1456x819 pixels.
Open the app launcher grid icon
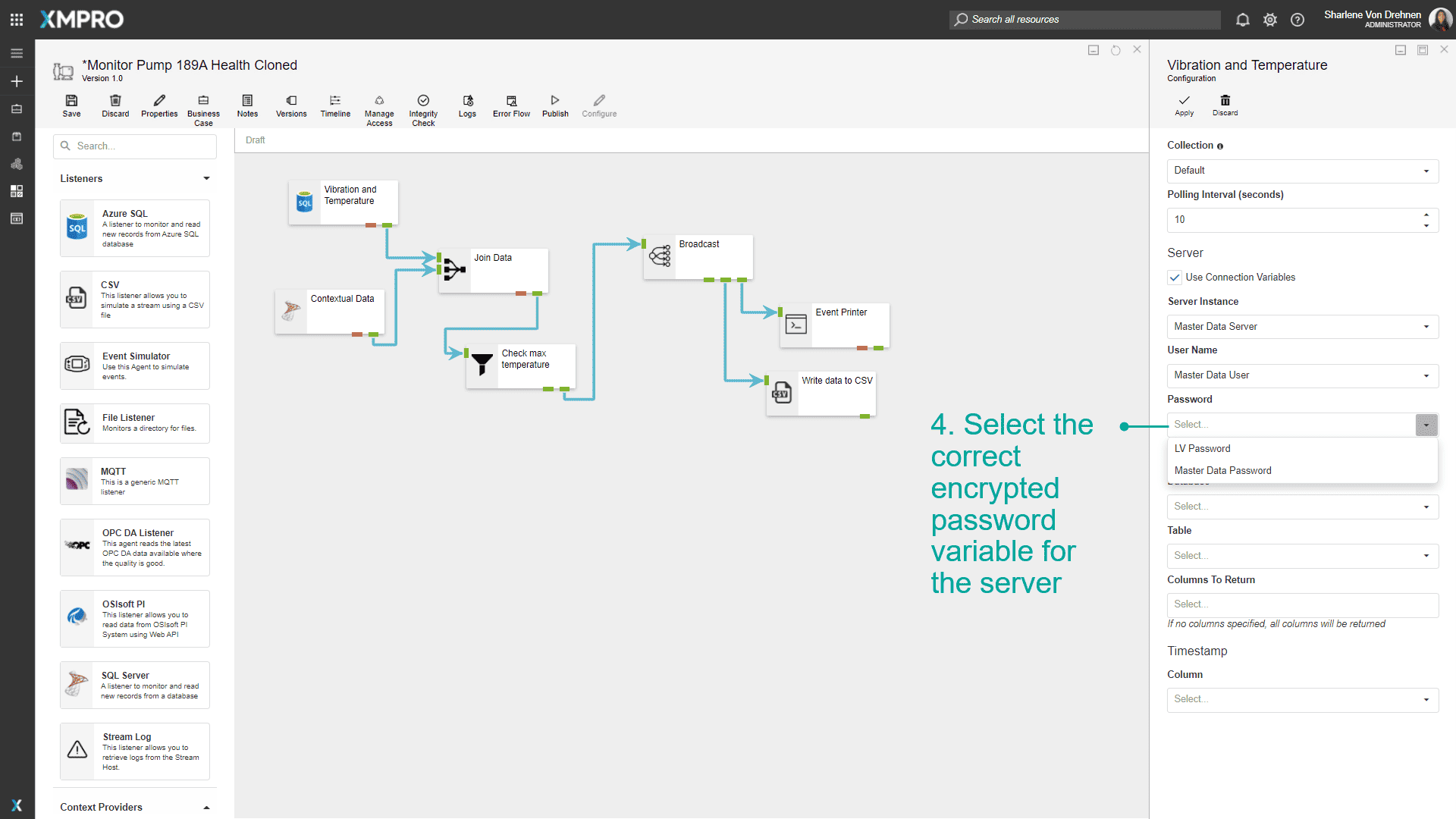17,20
